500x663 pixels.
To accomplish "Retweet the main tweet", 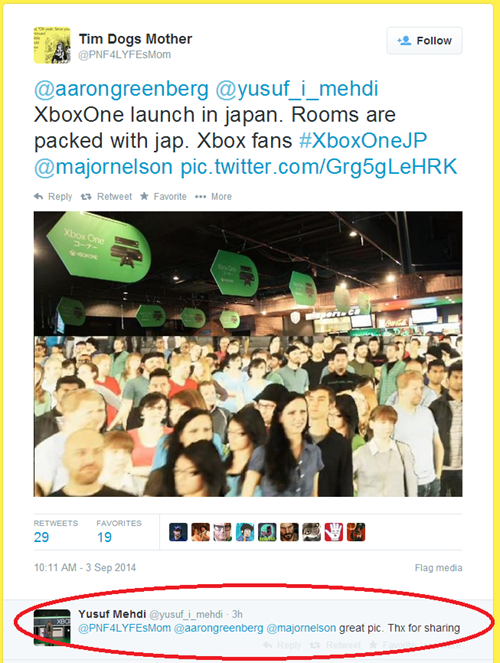I will (x=107, y=197).
